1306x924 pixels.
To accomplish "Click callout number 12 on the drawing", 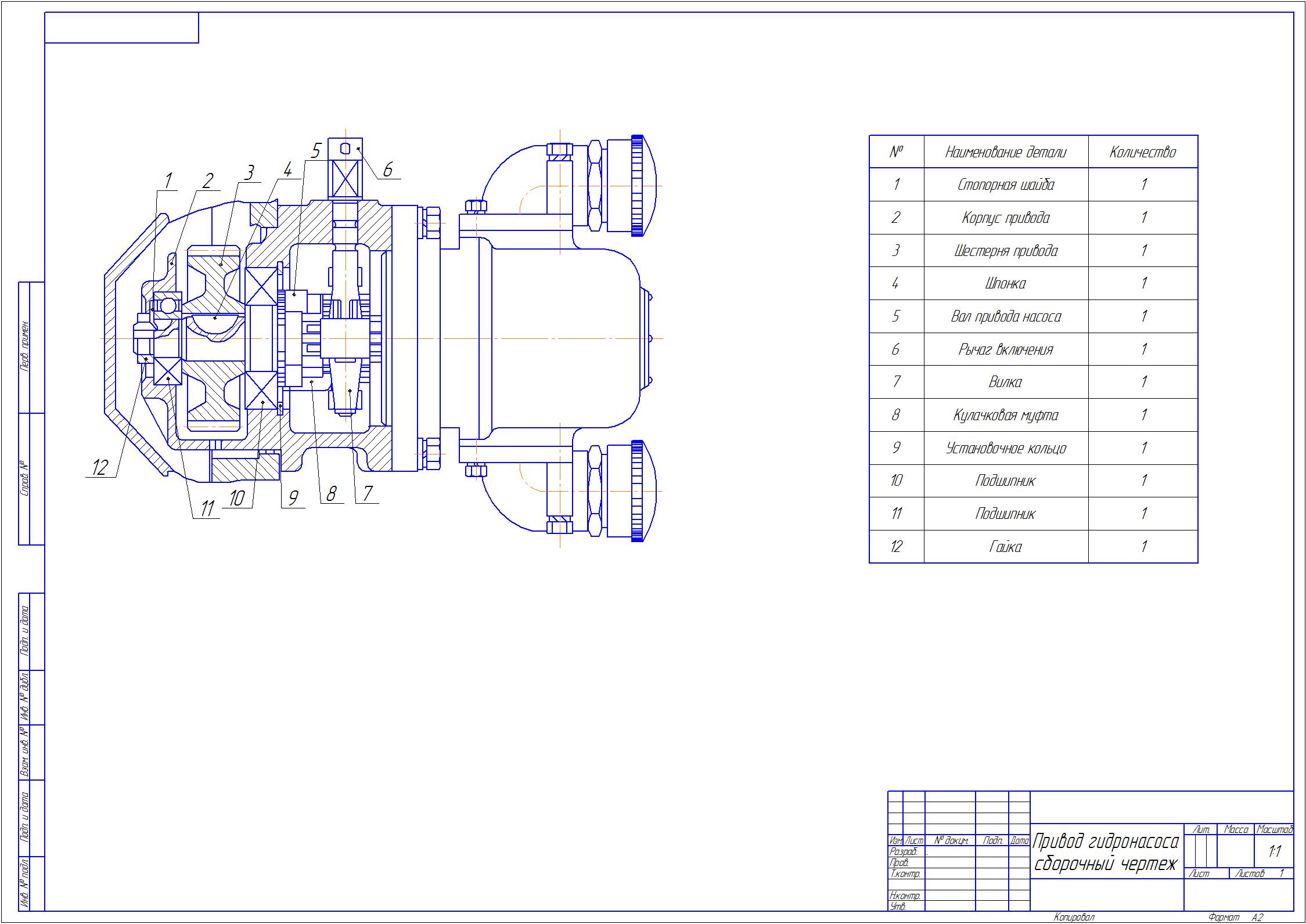I will tap(100, 467).
